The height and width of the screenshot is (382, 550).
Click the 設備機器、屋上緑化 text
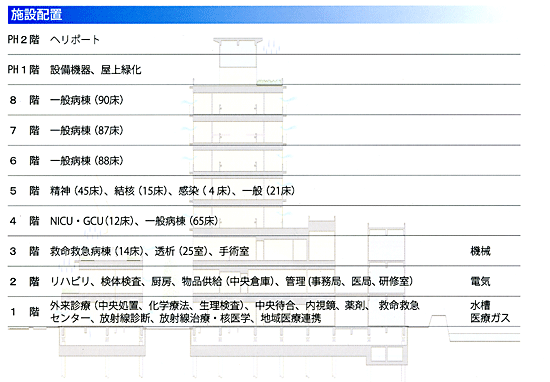[95, 70]
